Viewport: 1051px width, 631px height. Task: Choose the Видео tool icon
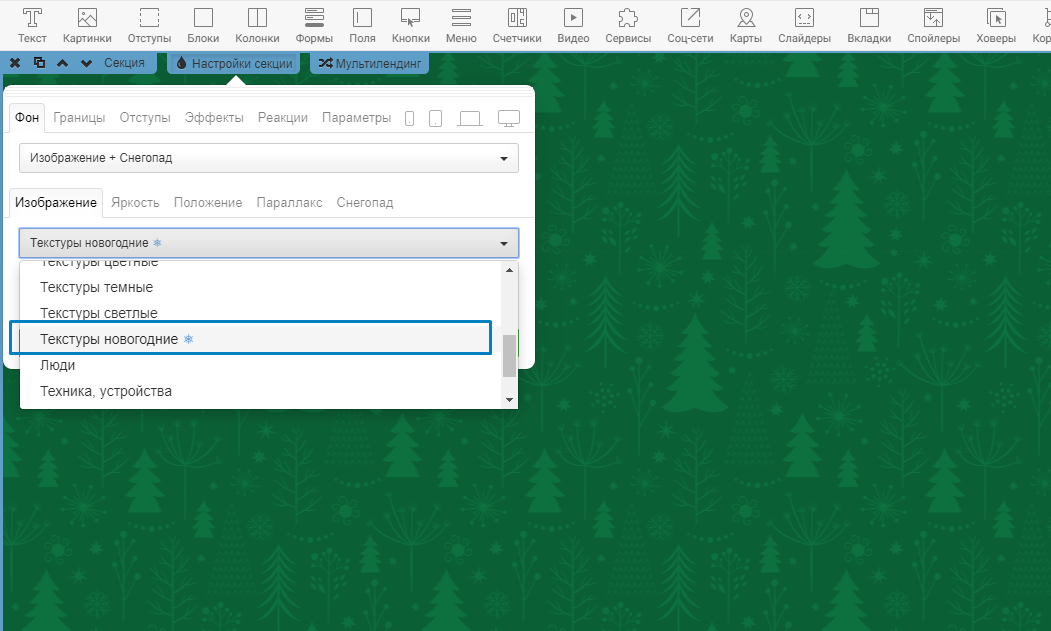(x=573, y=25)
